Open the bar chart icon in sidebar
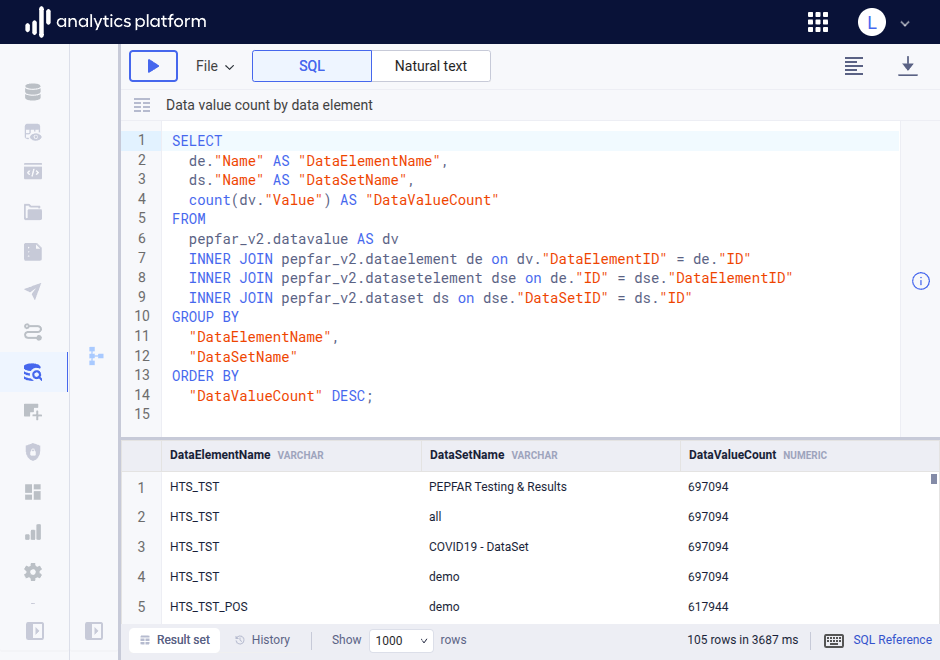 point(33,532)
